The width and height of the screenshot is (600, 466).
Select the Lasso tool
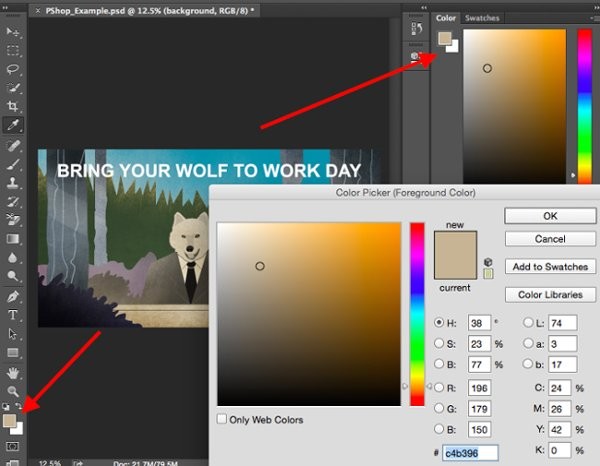pos(14,69)
